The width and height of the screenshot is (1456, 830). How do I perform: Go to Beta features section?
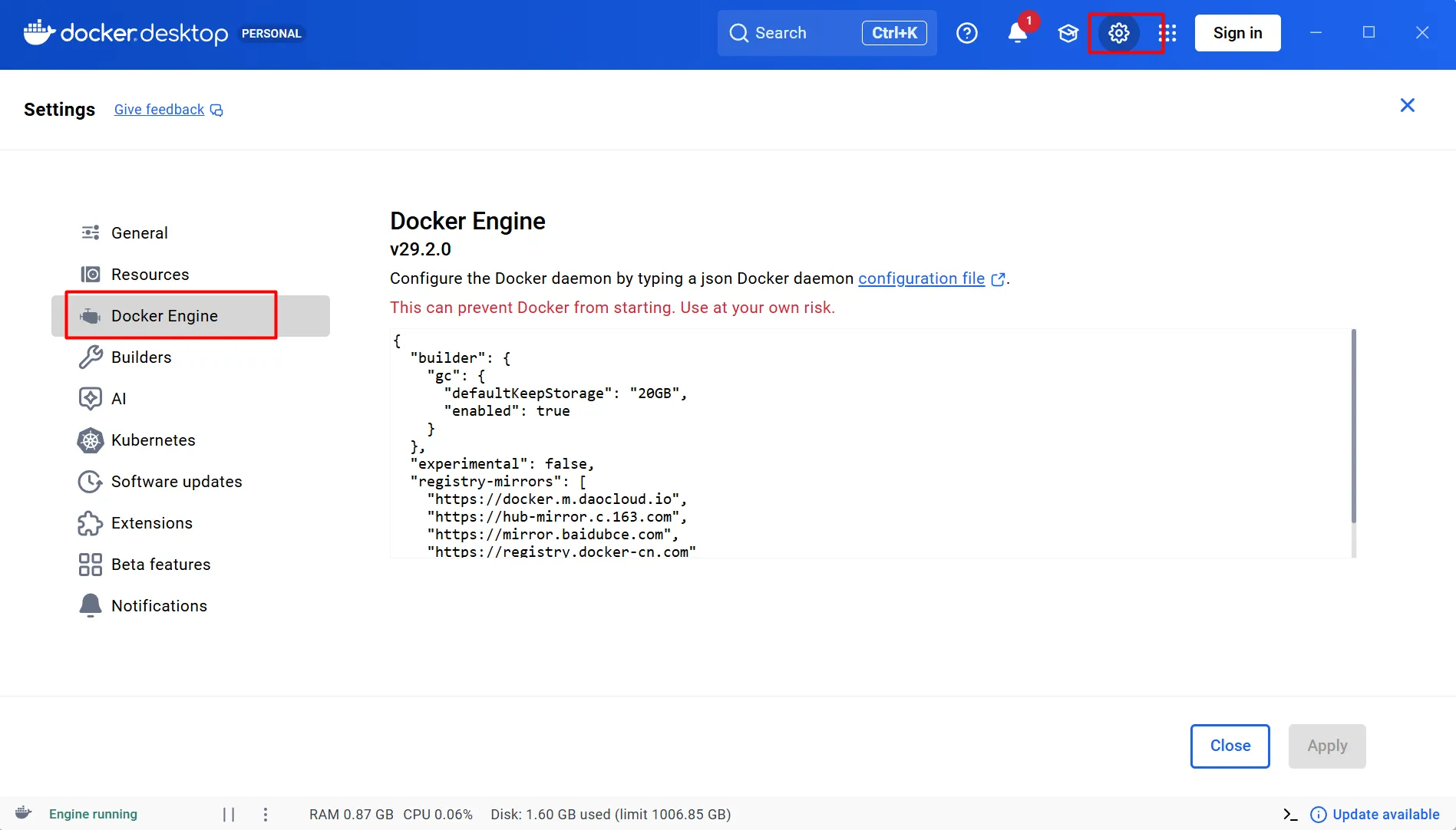coord(160,565)
